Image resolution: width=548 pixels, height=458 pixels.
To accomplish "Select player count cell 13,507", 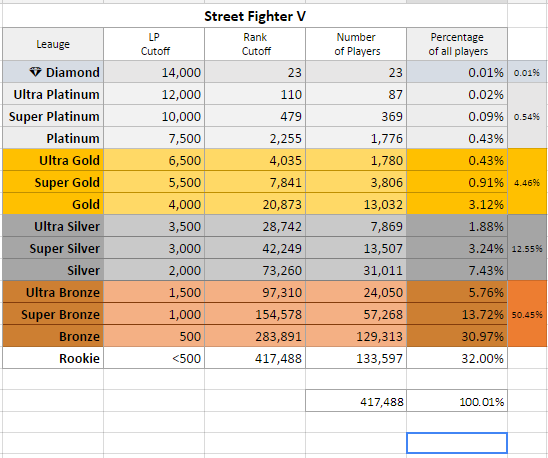I will point(356,248).
